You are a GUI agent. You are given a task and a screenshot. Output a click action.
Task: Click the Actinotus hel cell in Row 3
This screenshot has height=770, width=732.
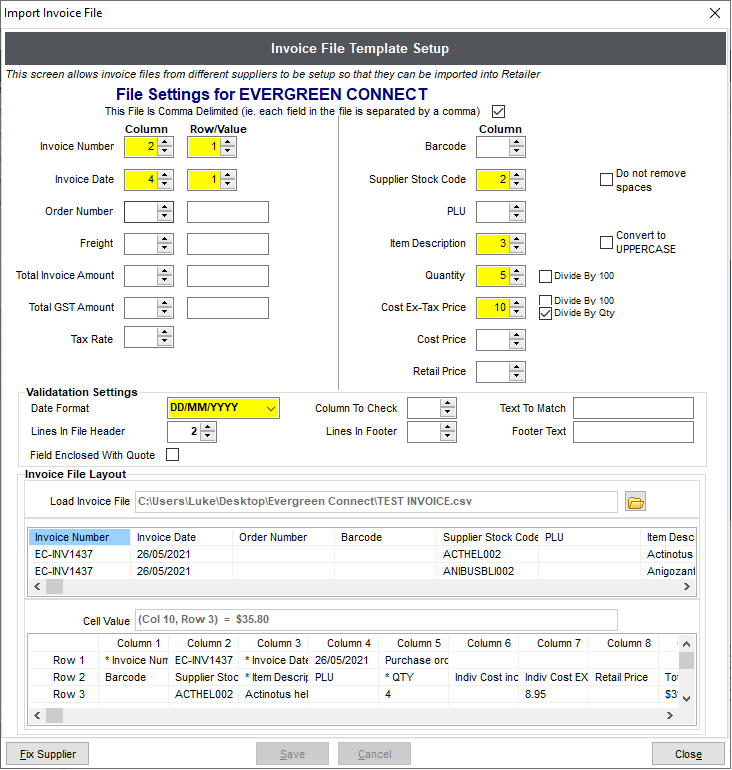274,694
